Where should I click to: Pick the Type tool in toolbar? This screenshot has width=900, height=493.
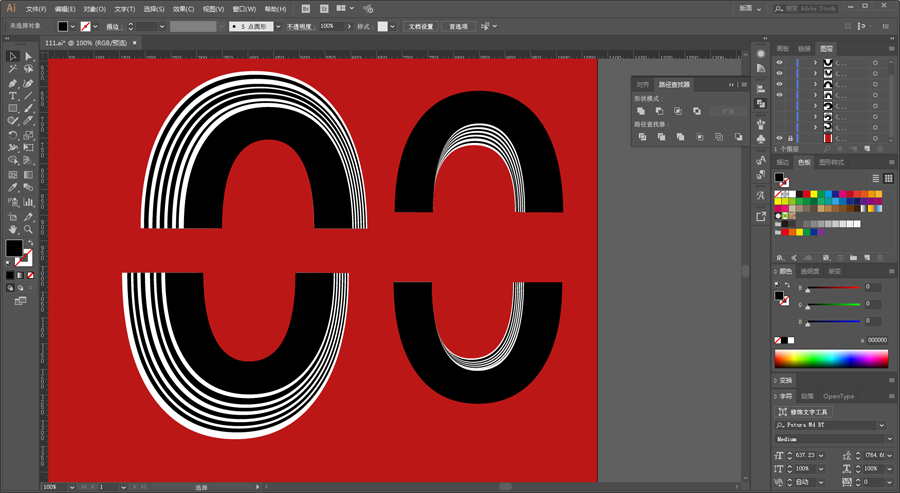coord(13,95)
